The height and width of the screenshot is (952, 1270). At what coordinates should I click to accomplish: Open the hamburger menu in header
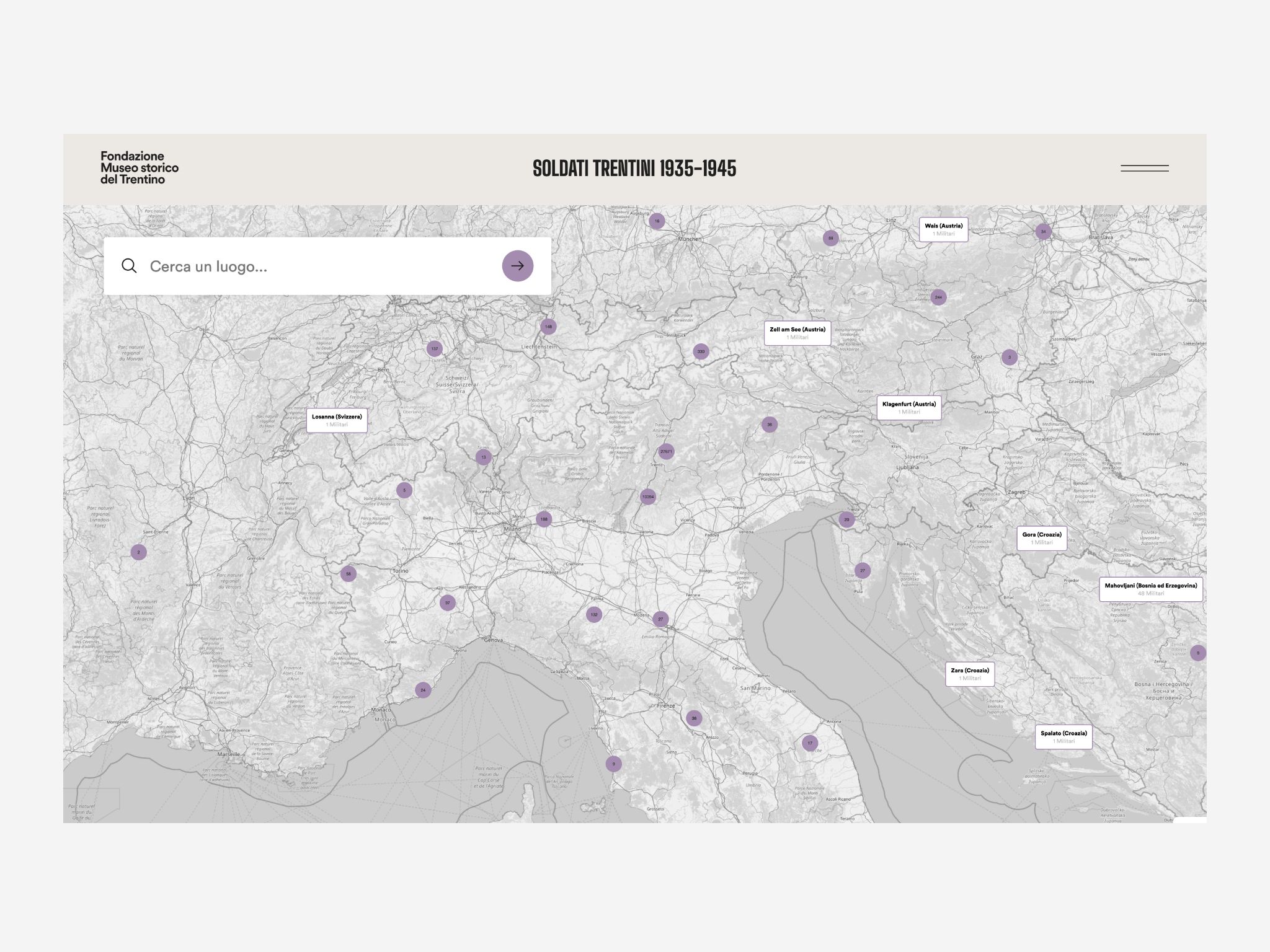[x=1144, y=168]
